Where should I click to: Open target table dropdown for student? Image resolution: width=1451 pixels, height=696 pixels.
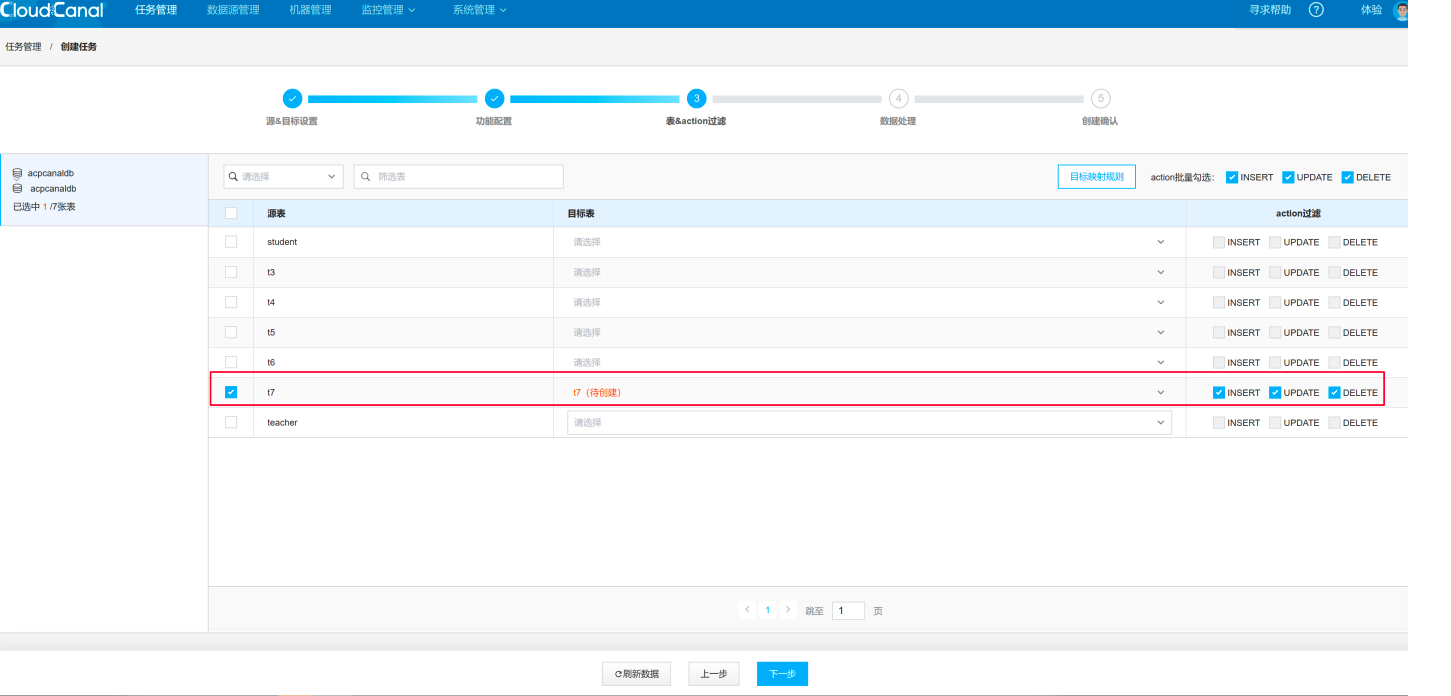click(869, 242)
